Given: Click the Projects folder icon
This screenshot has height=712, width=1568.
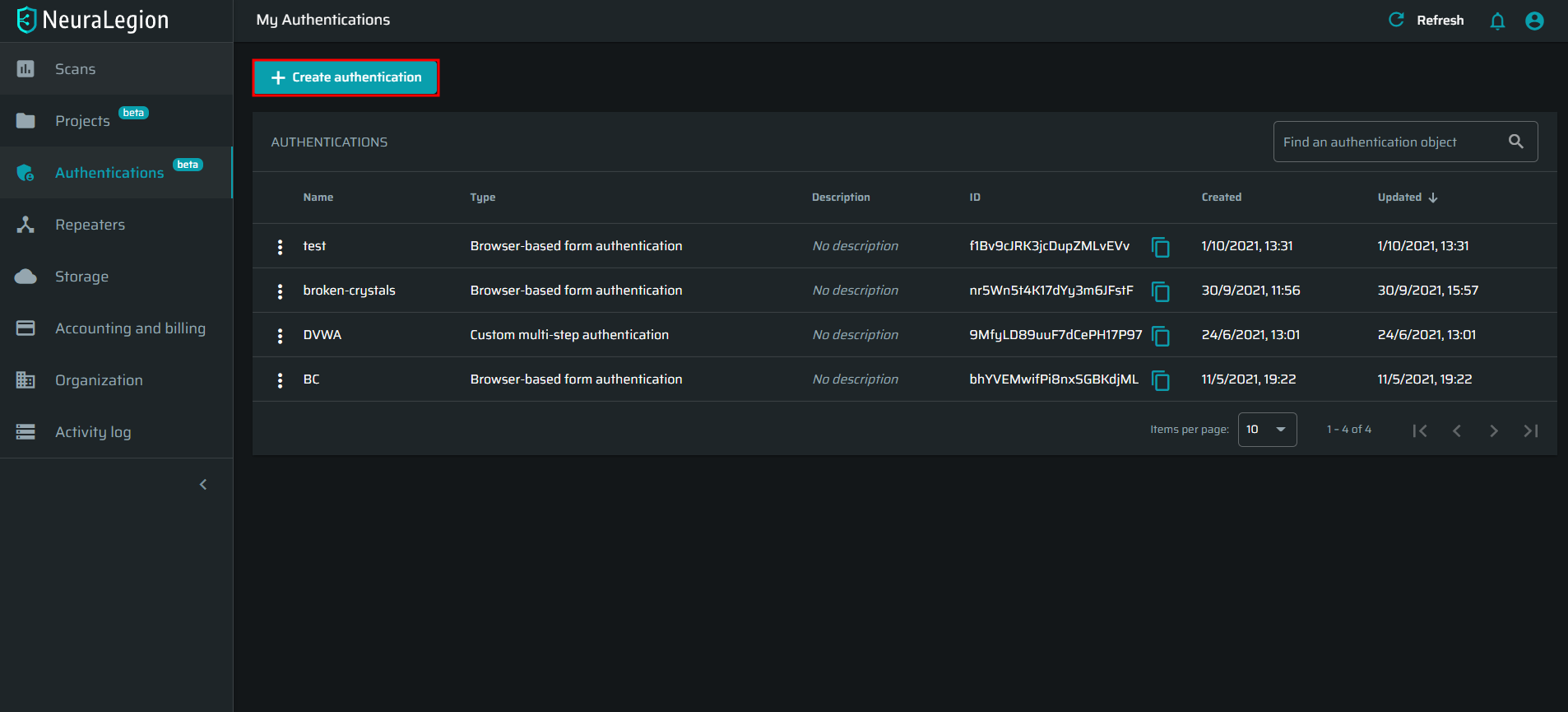Looking at the screenshot, I should [26, 121].
